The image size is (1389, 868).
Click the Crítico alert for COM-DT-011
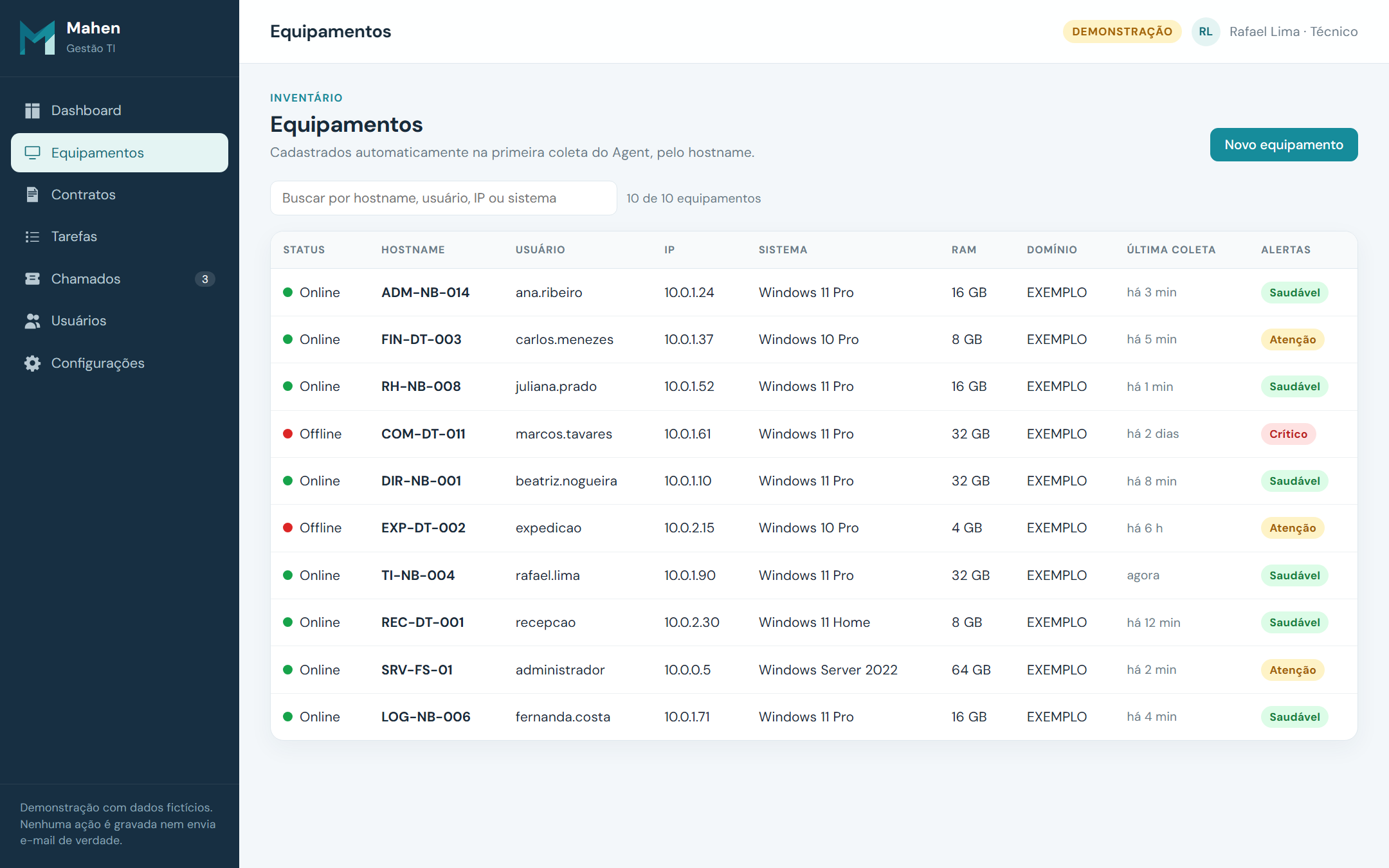(1288, 434)
